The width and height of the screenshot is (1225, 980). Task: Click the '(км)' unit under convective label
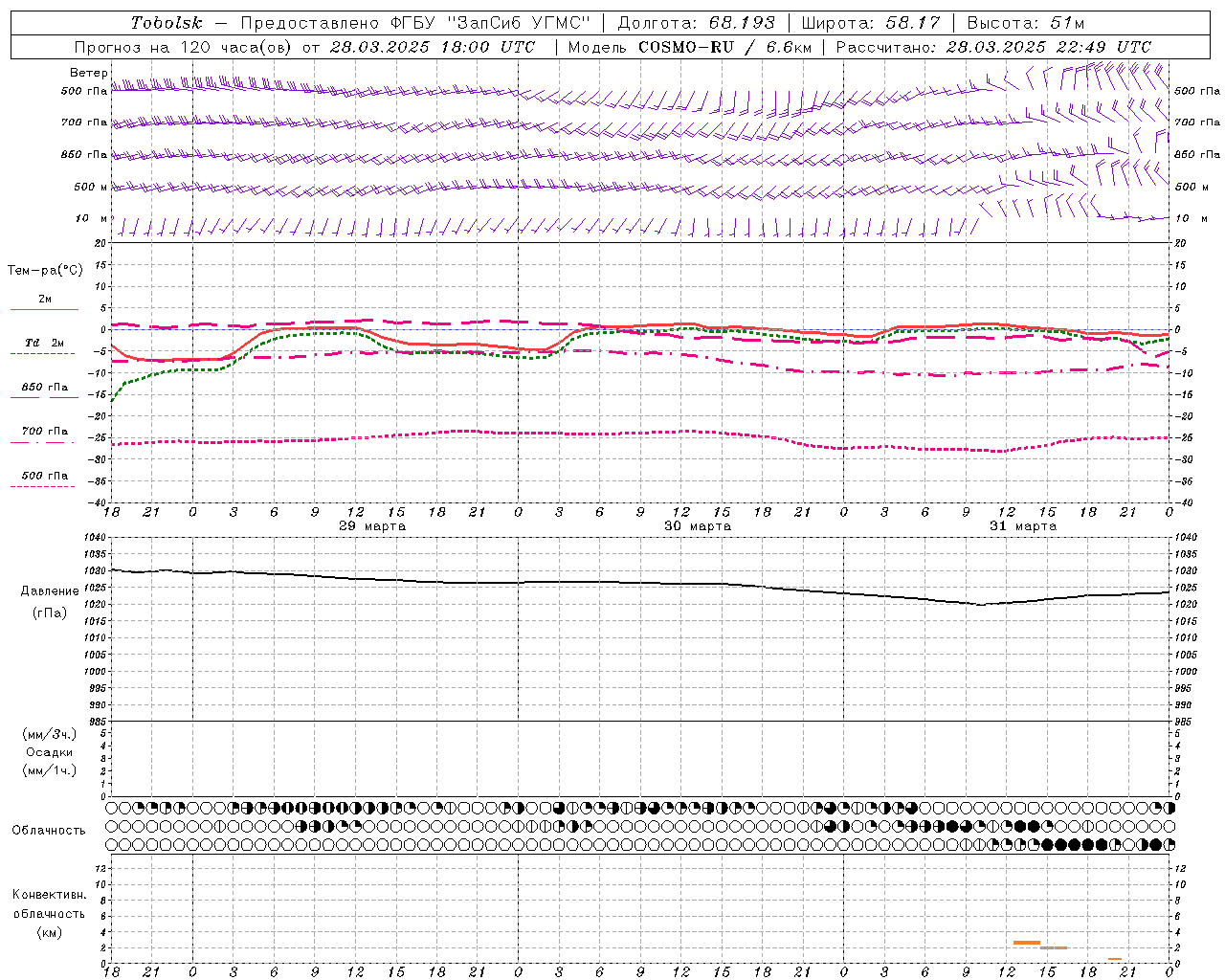[49, 932]
